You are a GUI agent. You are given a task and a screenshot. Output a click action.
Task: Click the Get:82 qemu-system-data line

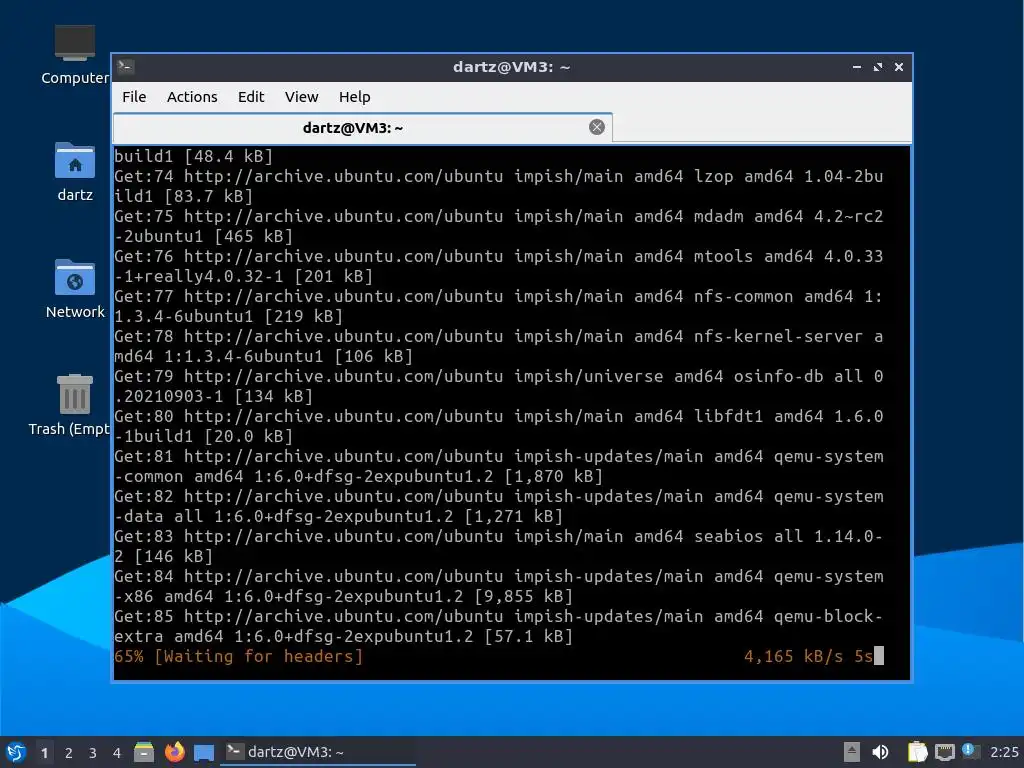coord(499,506)
